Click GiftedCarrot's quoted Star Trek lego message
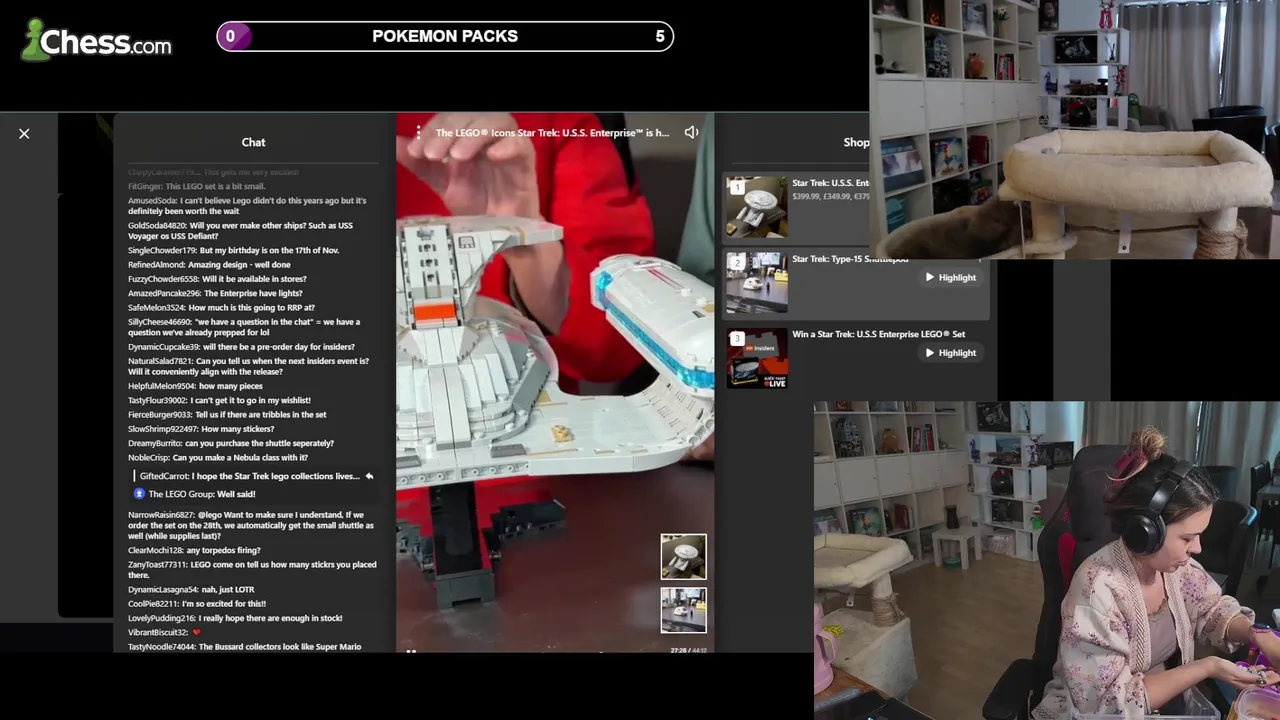This screenshot has width=1280, height=720. point(249,476)
